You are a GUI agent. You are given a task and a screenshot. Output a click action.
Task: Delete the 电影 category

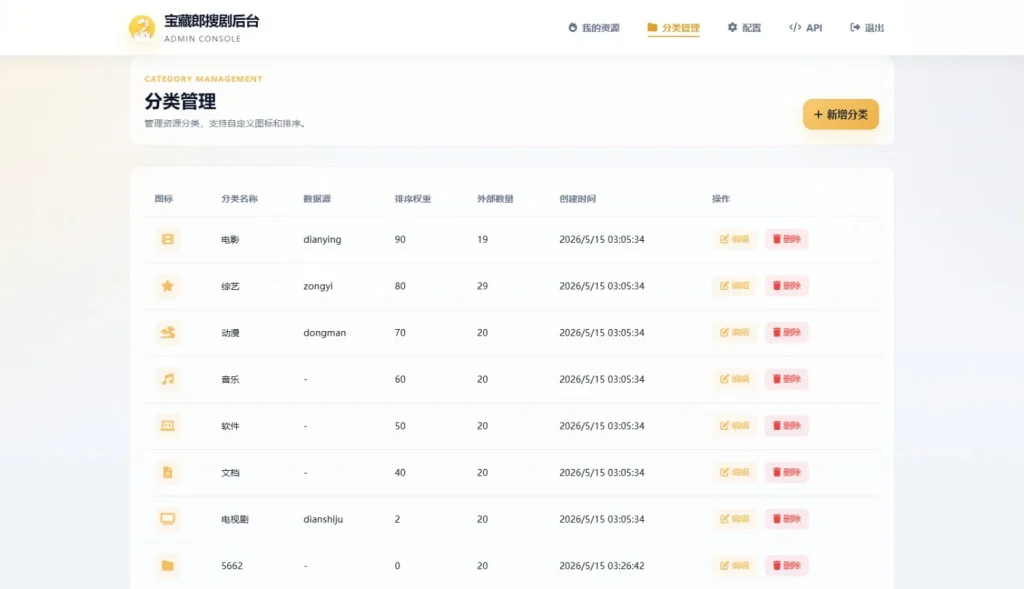(787, 239)
